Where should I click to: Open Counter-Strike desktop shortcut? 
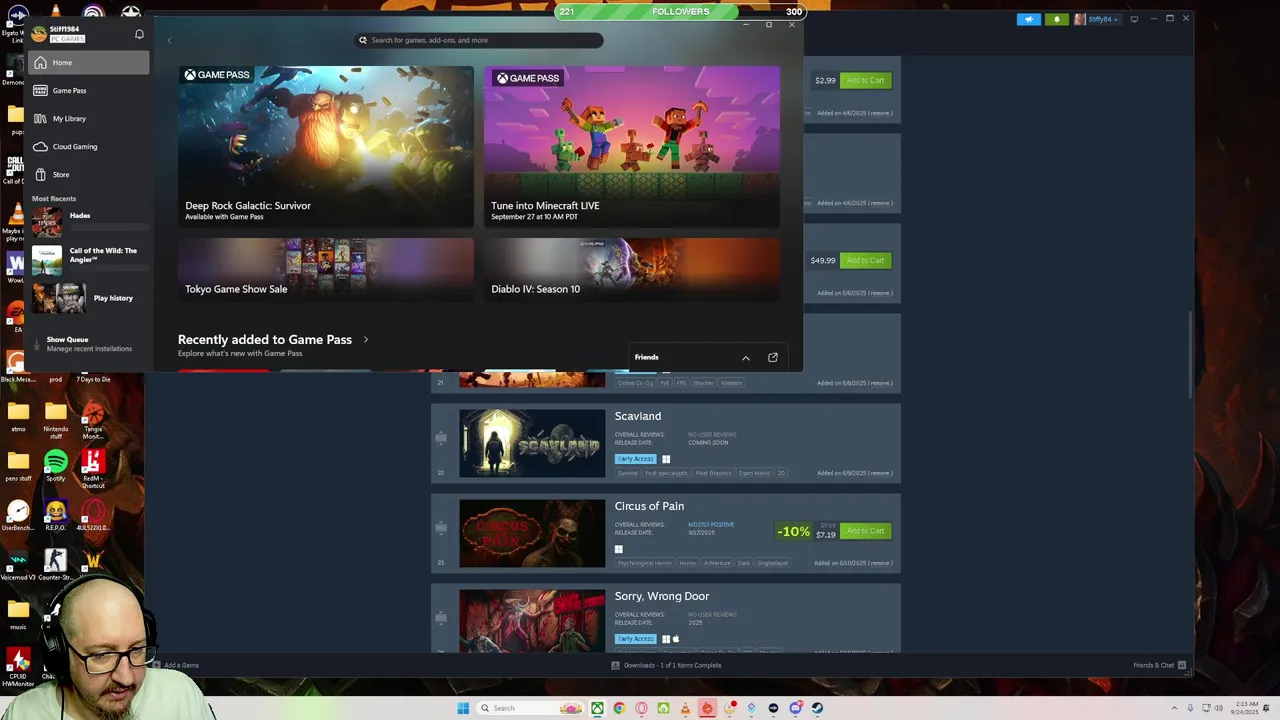coord(56,565)
